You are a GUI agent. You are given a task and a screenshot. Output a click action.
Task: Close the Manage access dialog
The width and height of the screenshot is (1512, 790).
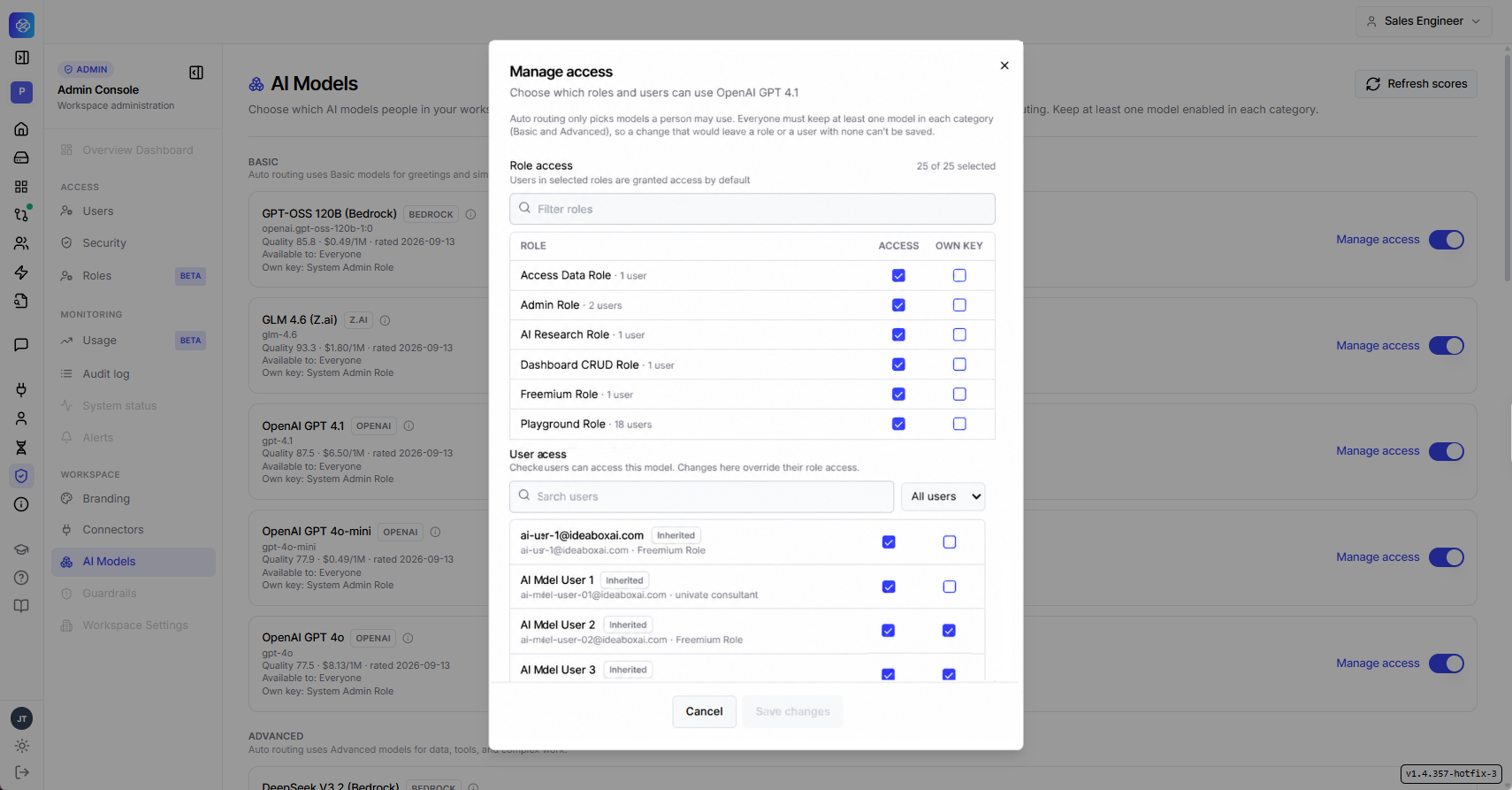(x=1004, y=65)
